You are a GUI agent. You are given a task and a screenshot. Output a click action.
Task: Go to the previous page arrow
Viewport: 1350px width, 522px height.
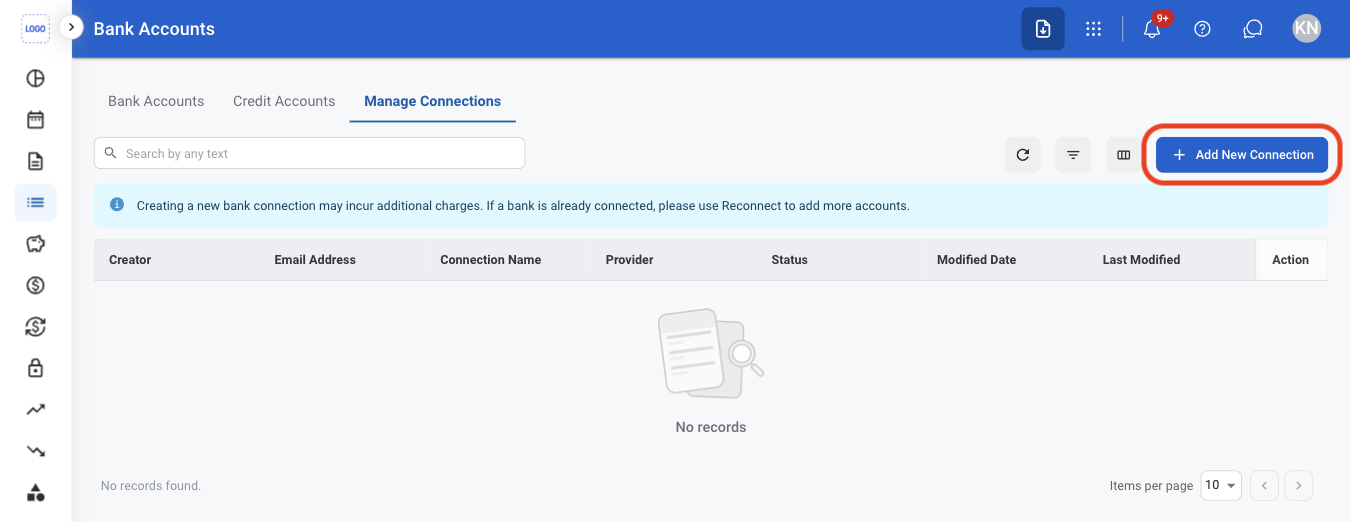coord(1264,486)
